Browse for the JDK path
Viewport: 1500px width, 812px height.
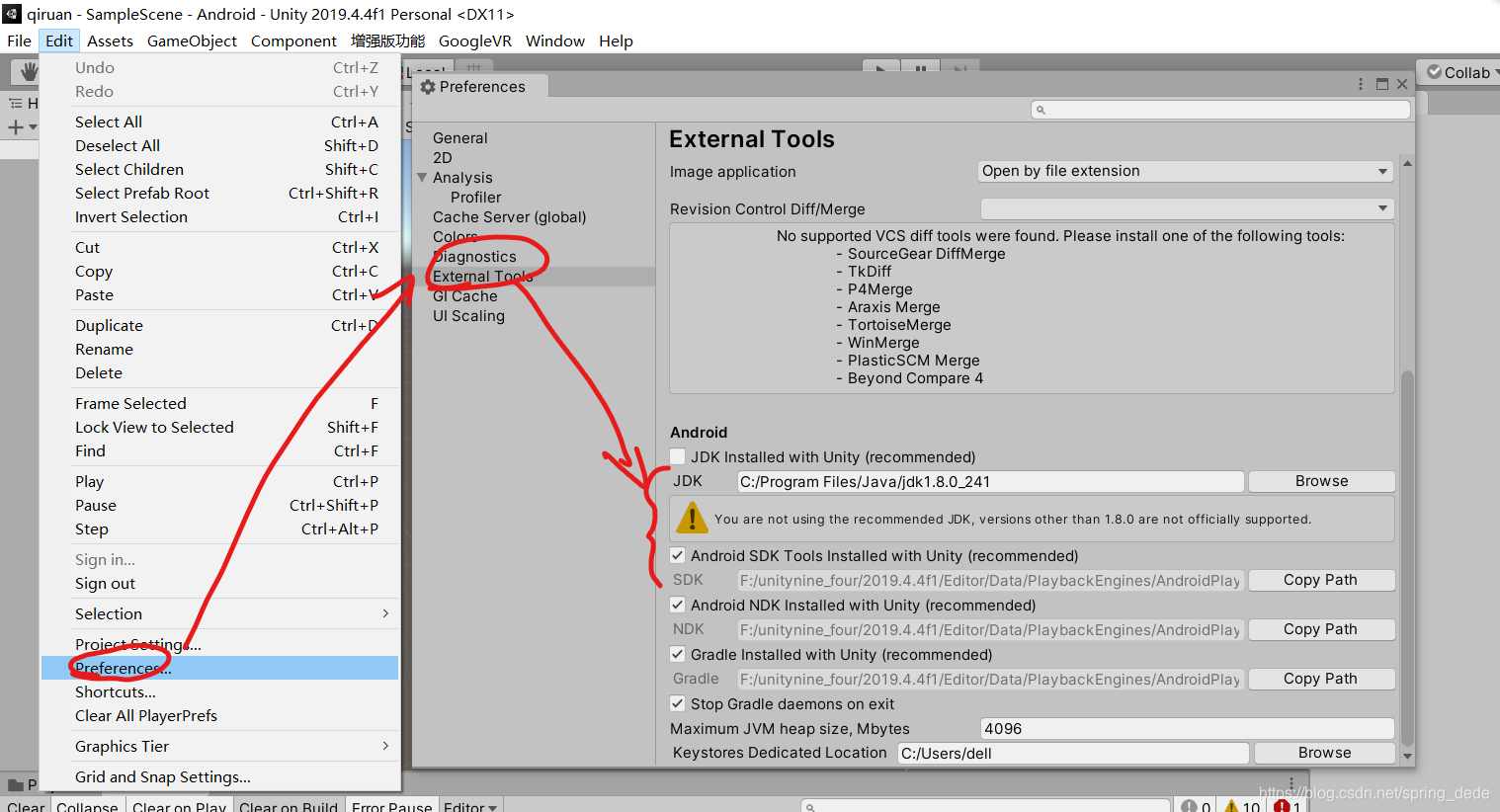[1322, 481]
